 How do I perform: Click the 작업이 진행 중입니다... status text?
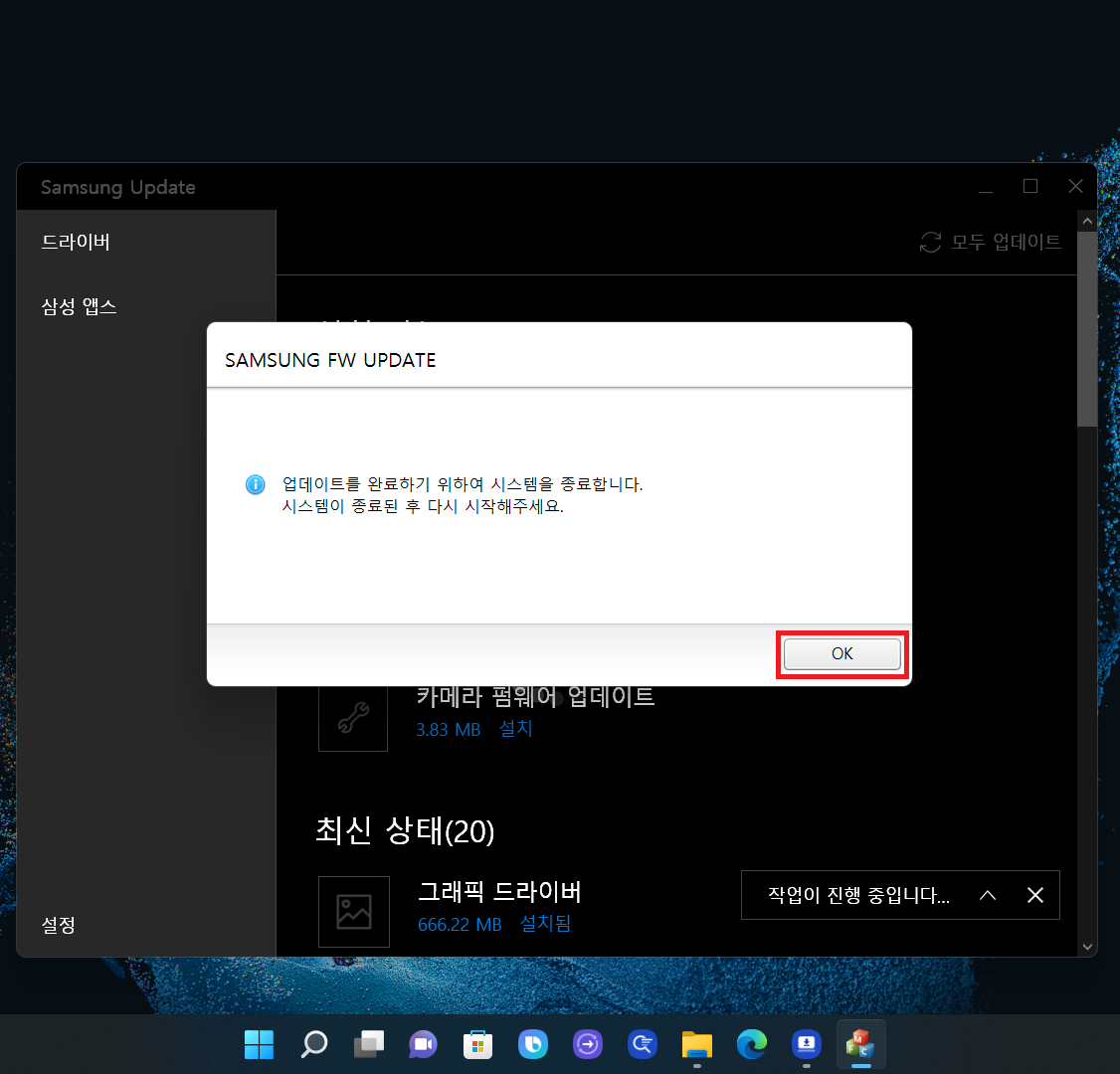tap(858, 895)
